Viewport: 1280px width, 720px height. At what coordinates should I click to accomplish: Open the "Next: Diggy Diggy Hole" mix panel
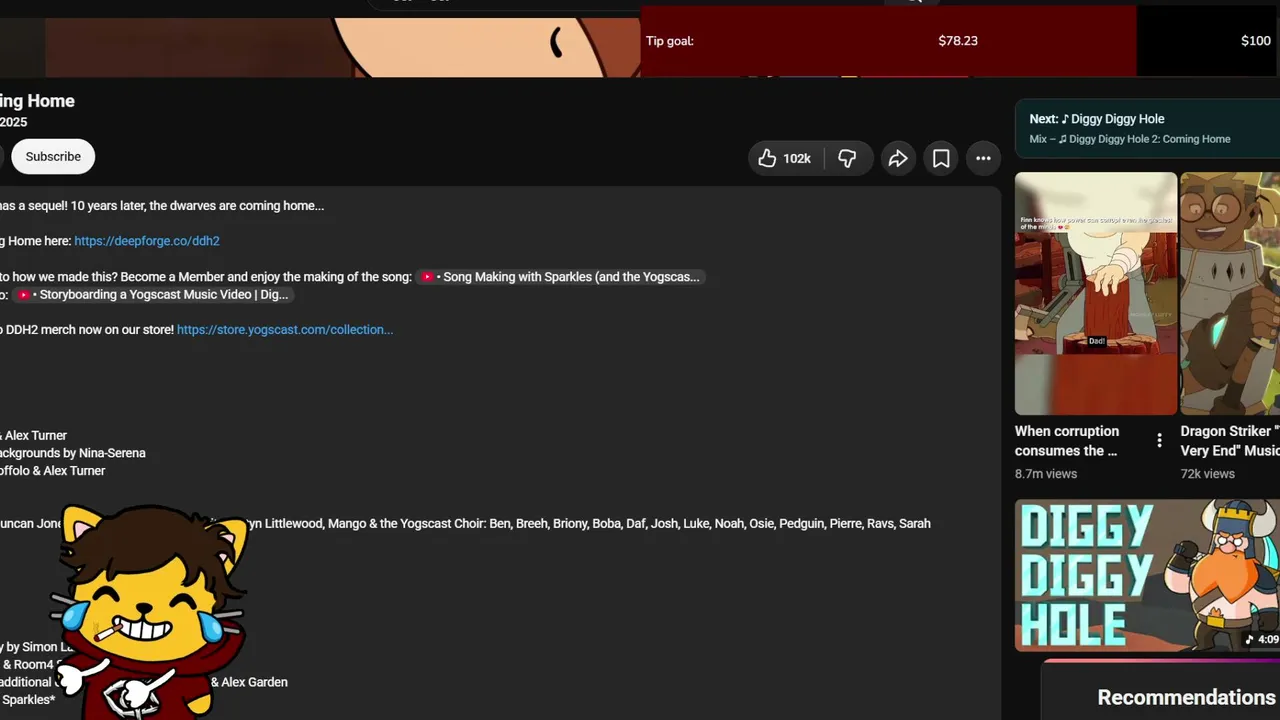pyautogui.click(x=1147, y=129)
